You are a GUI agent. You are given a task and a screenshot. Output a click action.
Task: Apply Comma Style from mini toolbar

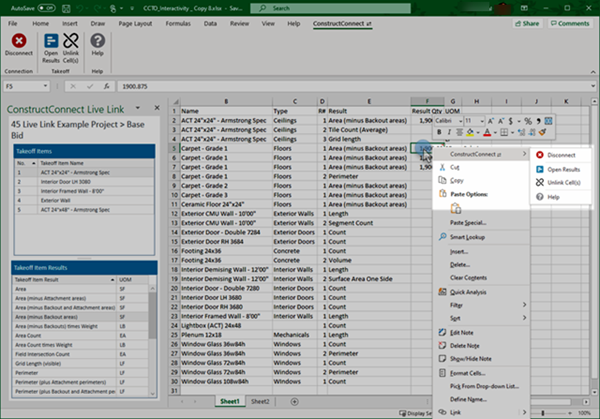[x=538, y=121]
